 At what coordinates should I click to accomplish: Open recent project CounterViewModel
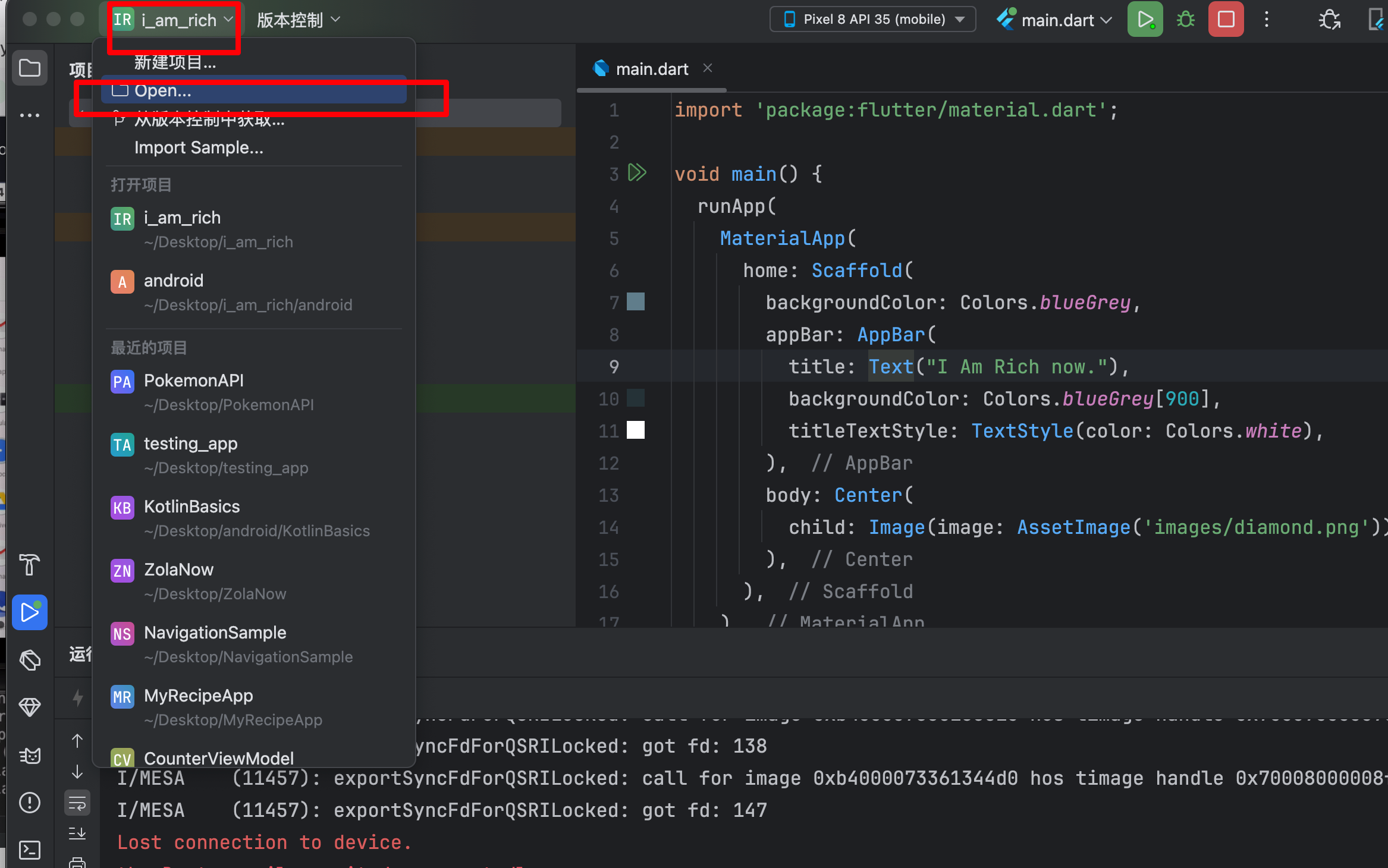254,757
